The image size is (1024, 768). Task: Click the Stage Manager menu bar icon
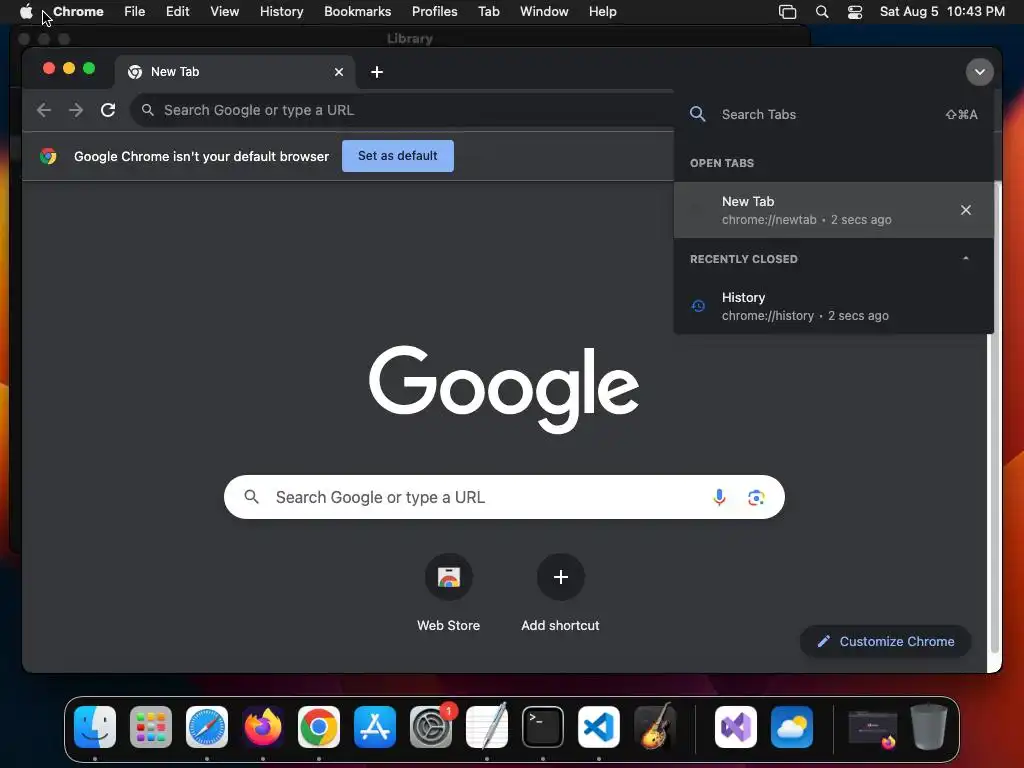point(788,12)
